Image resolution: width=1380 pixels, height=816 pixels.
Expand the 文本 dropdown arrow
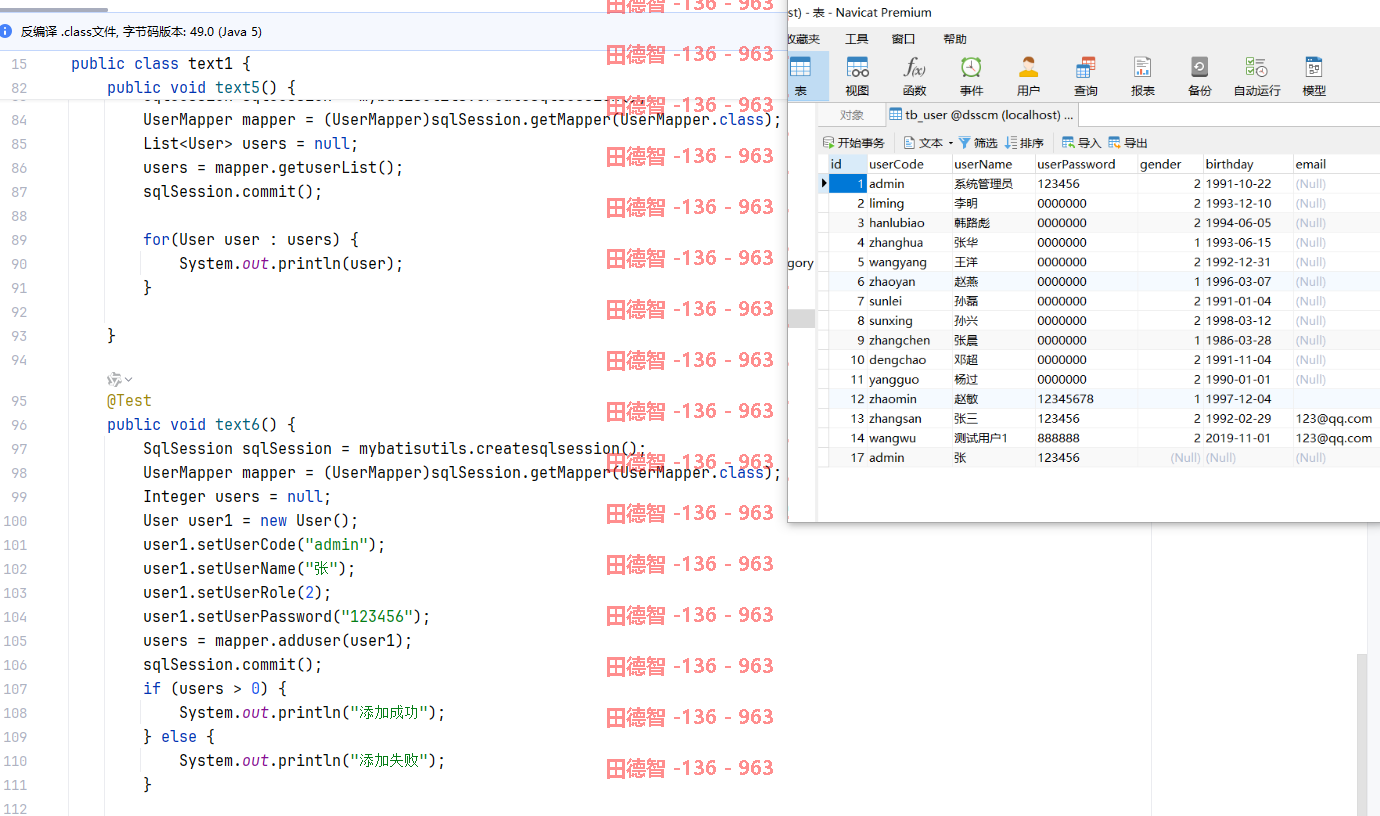click(951, 143)
